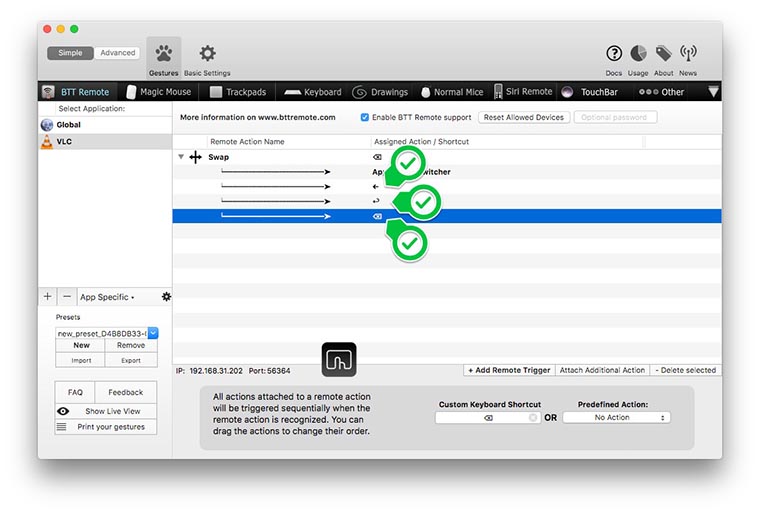Screen dimensions: 760x513
Task: Remove application with the minus button
Action: tap(67, 296)
